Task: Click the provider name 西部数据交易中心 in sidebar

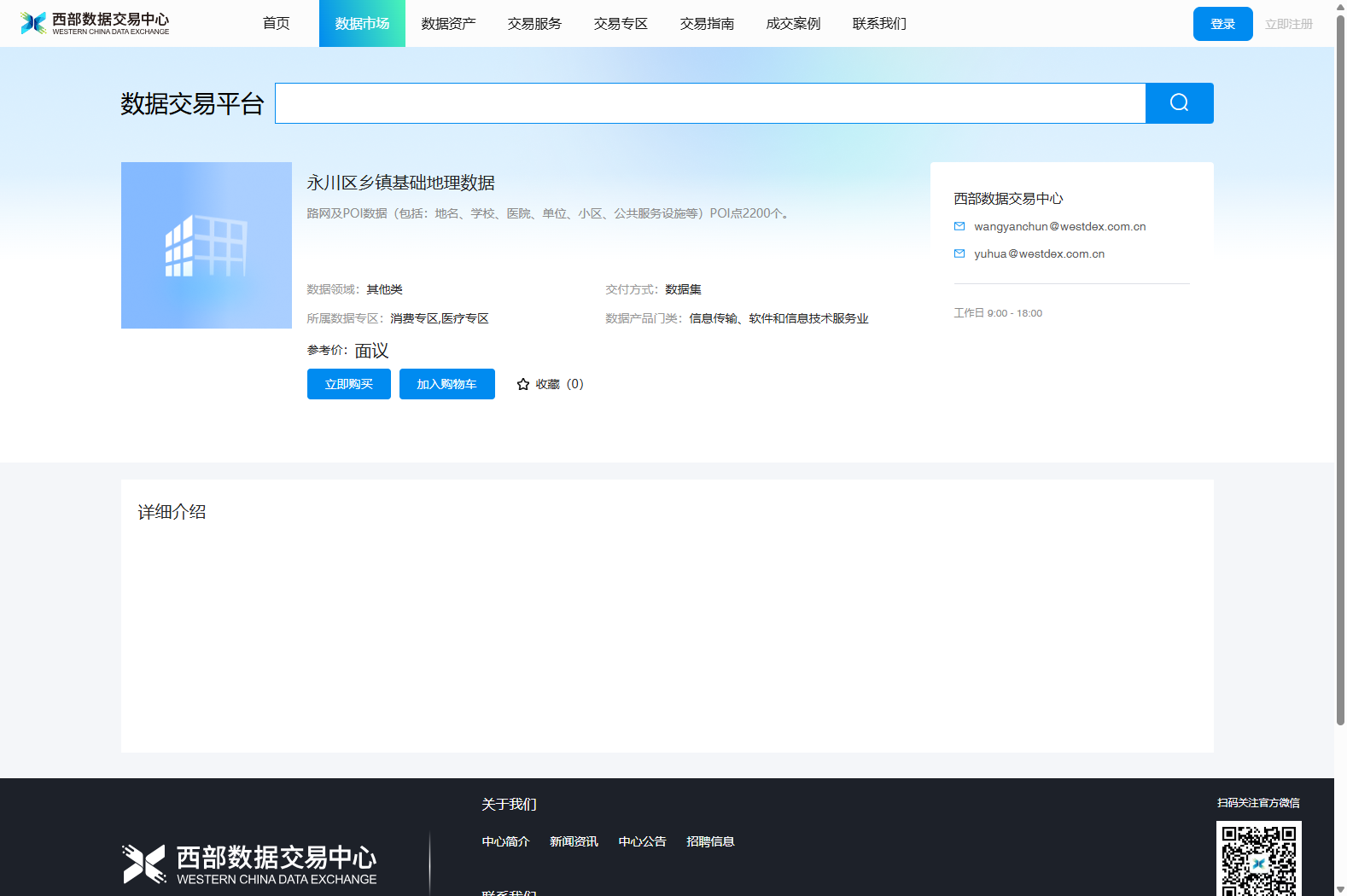Action: click(1008, 198)
